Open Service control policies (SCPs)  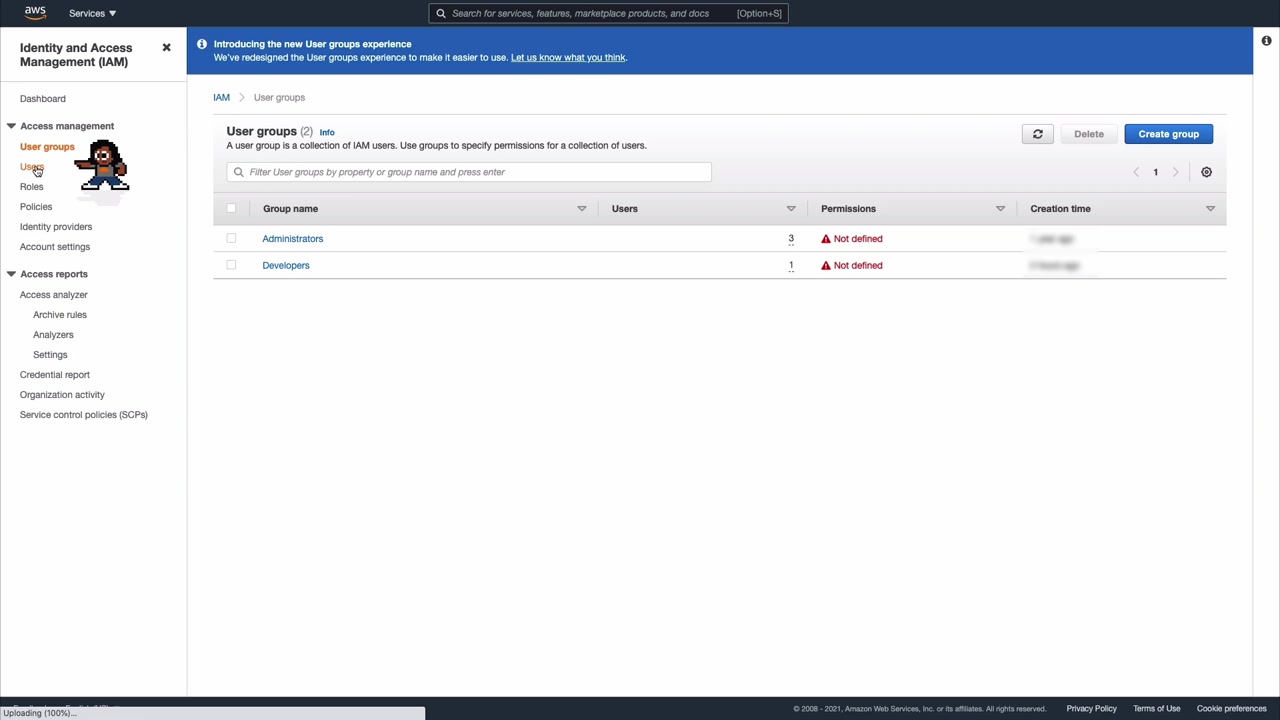84,415
